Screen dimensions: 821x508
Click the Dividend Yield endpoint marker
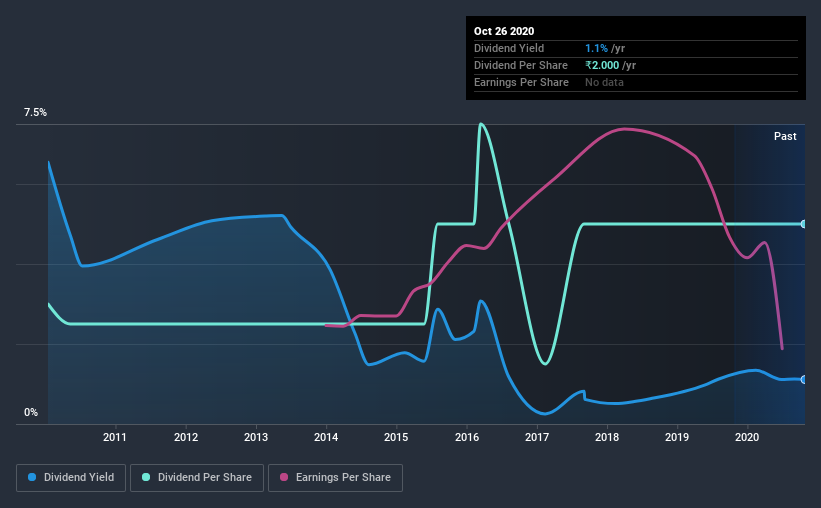[x=803, y=380]
